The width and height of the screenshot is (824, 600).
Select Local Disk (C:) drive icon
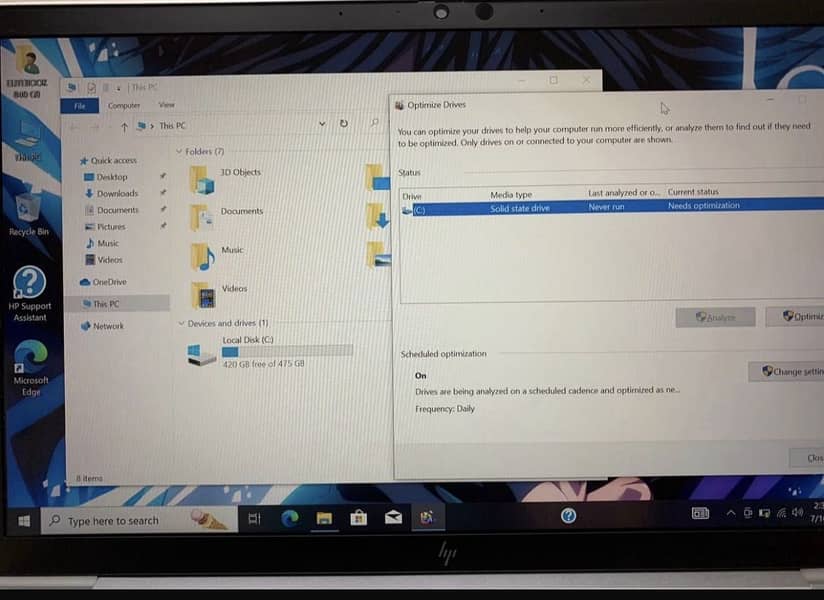click(x=202, y=354)
